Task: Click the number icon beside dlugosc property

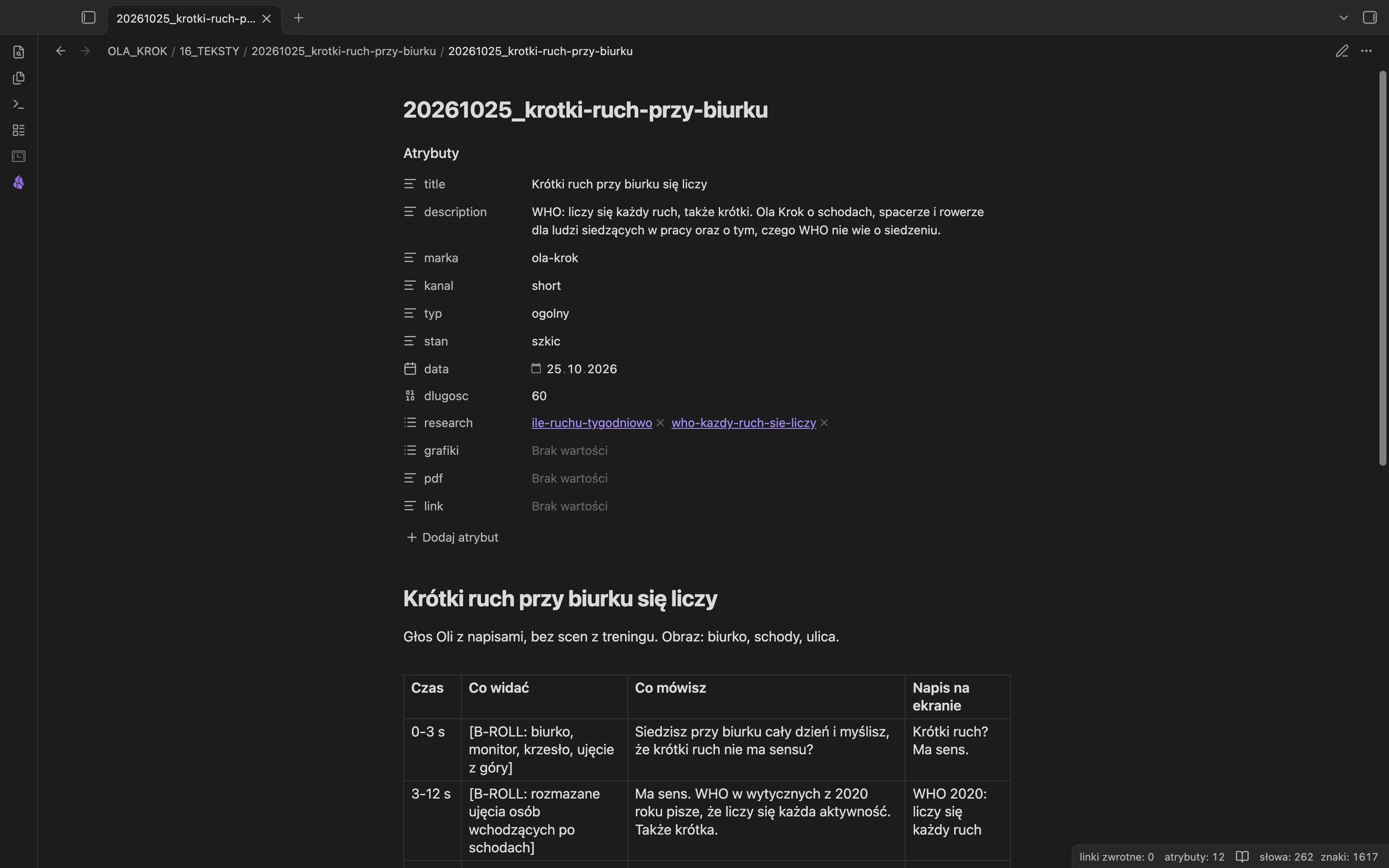Action: point(410,395)
